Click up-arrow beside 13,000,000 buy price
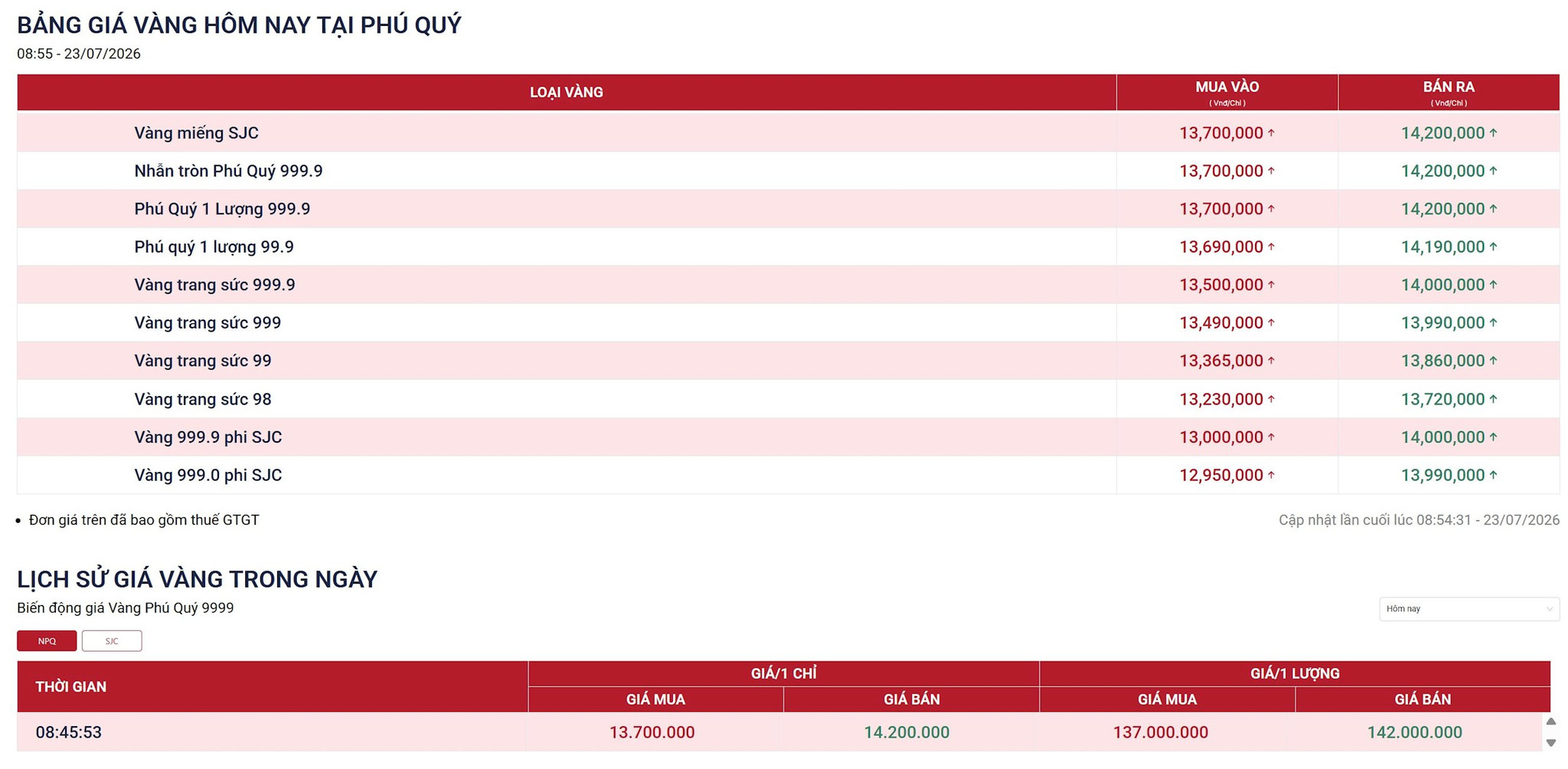 click(1271, 437)
